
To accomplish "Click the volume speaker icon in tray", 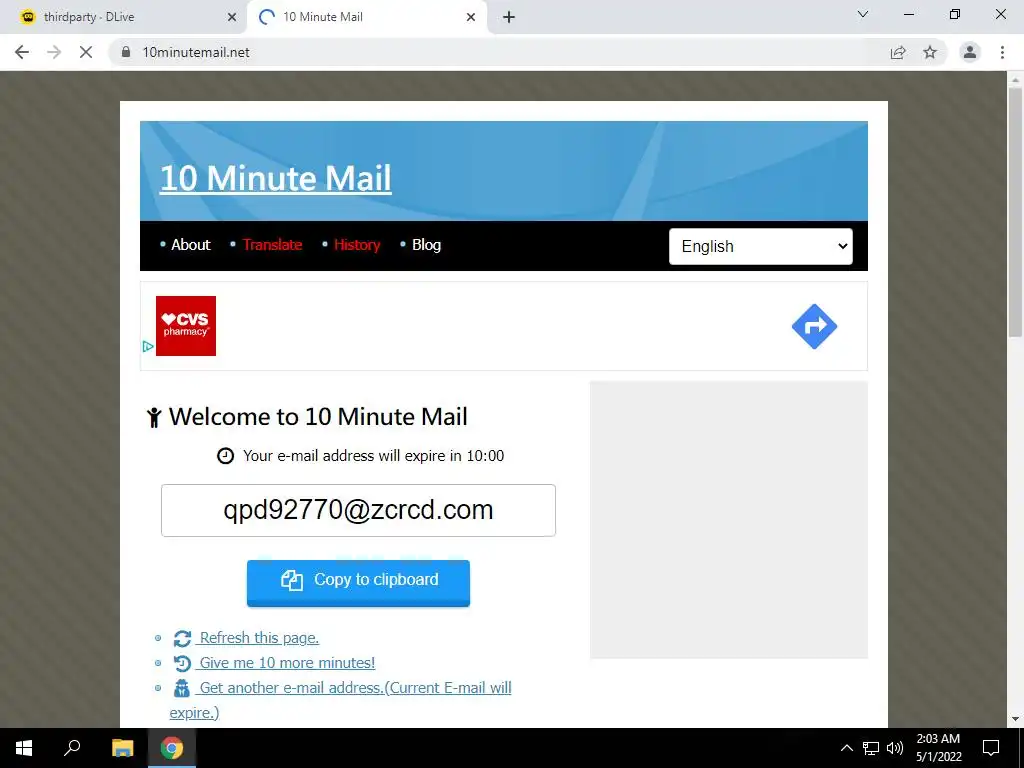I will (x=895, y=748).
